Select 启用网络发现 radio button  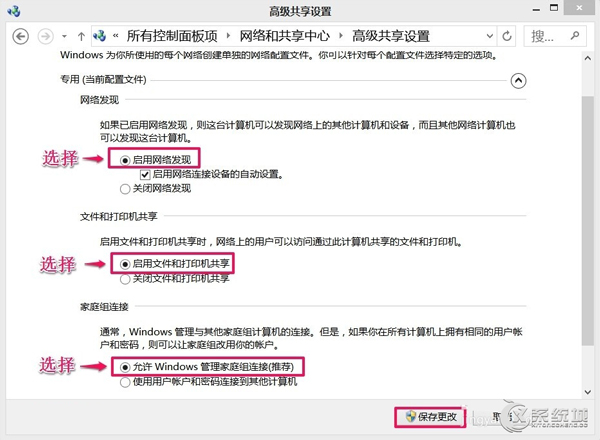[125, 160]
